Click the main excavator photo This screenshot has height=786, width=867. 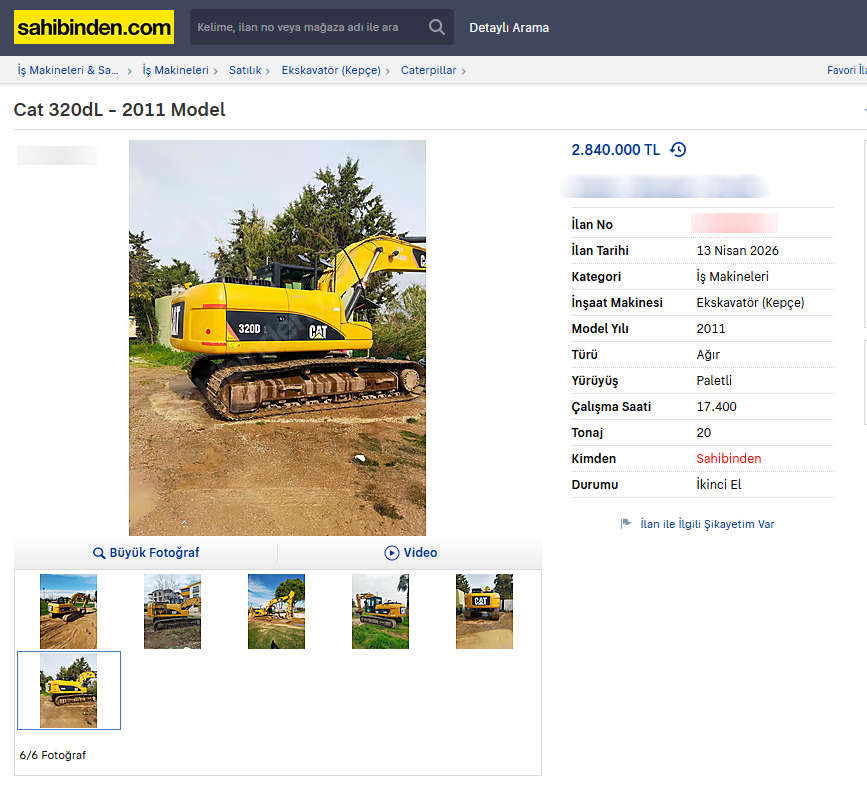click(x=277, y=338)
